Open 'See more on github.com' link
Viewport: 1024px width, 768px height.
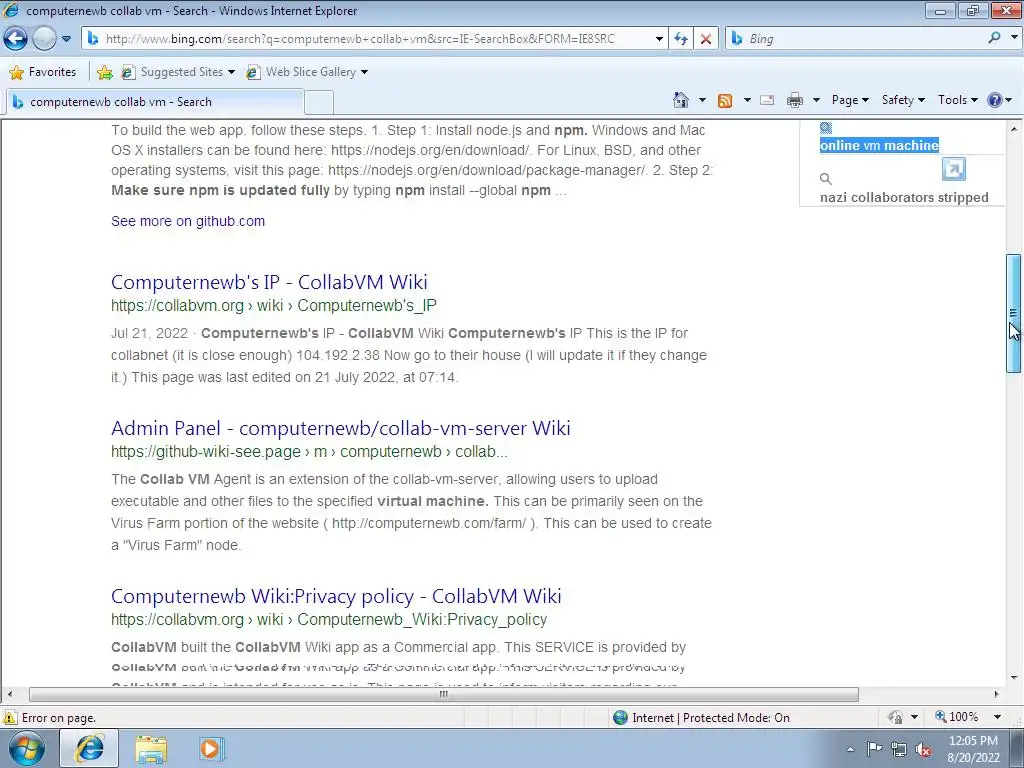188,221
